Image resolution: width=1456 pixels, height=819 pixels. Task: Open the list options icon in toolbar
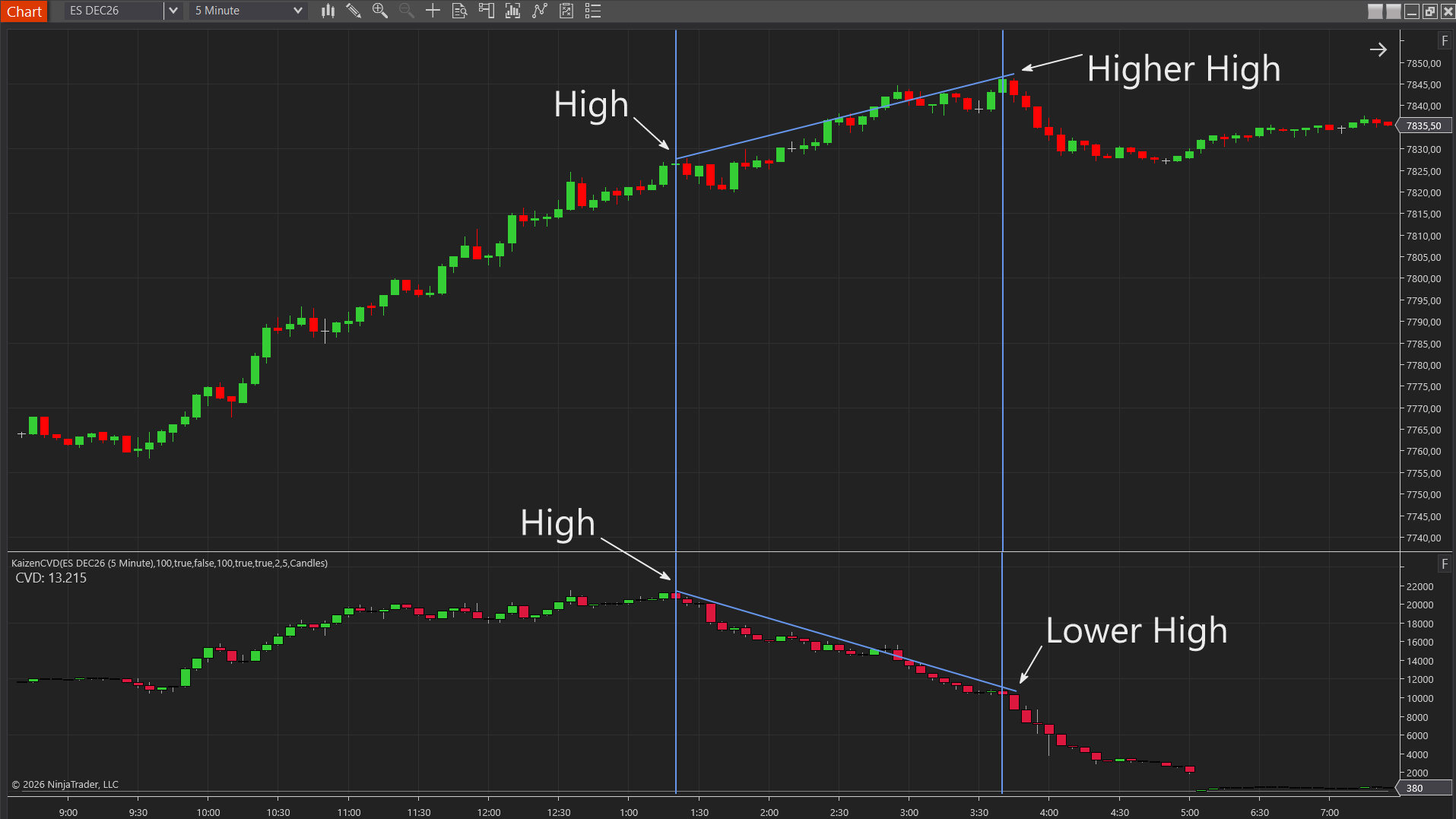coord(593,11)
